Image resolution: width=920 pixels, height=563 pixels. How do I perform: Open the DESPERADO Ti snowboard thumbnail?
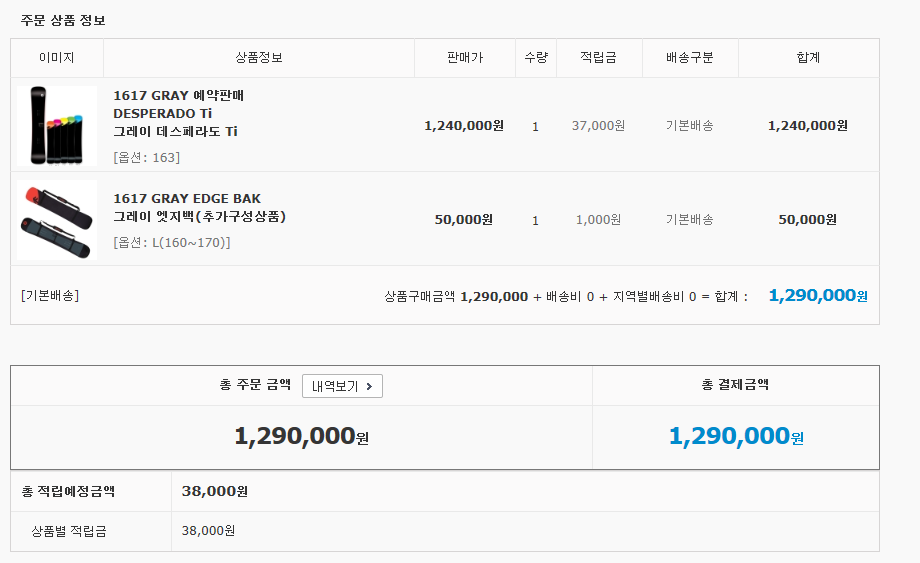(57, 126)
